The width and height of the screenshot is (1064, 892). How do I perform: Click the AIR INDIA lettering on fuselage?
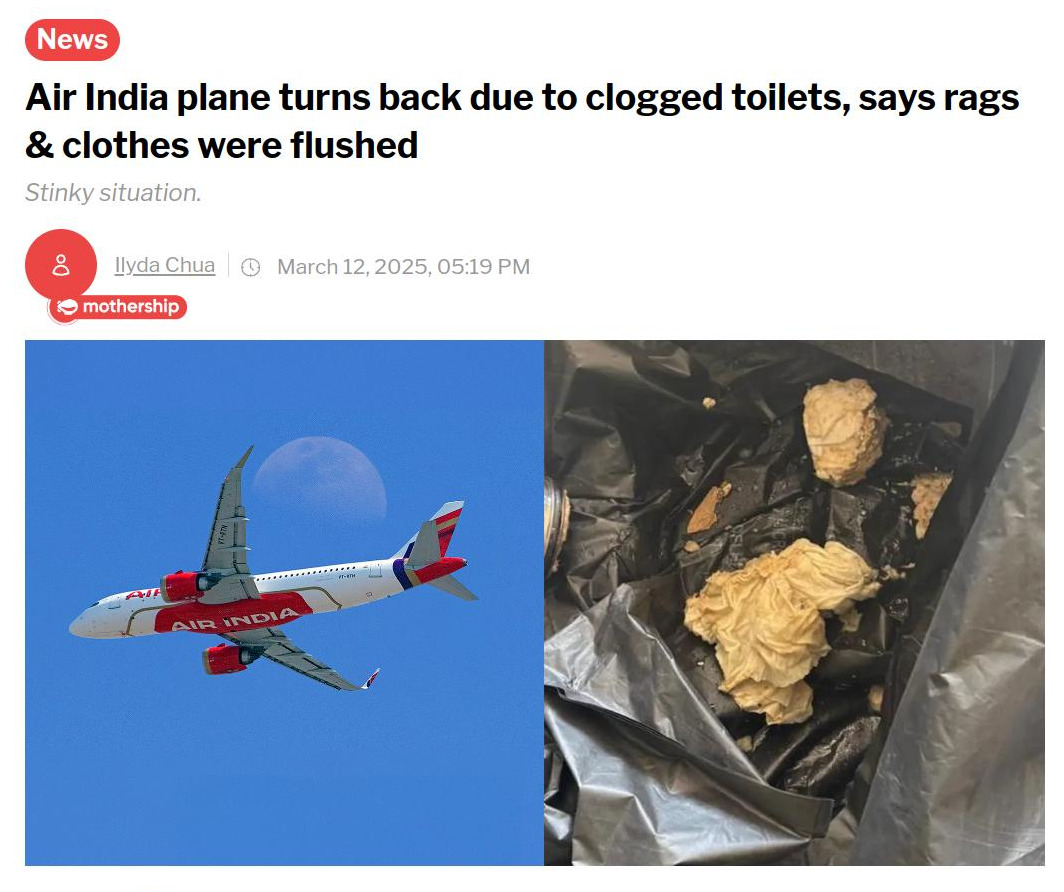234,620
